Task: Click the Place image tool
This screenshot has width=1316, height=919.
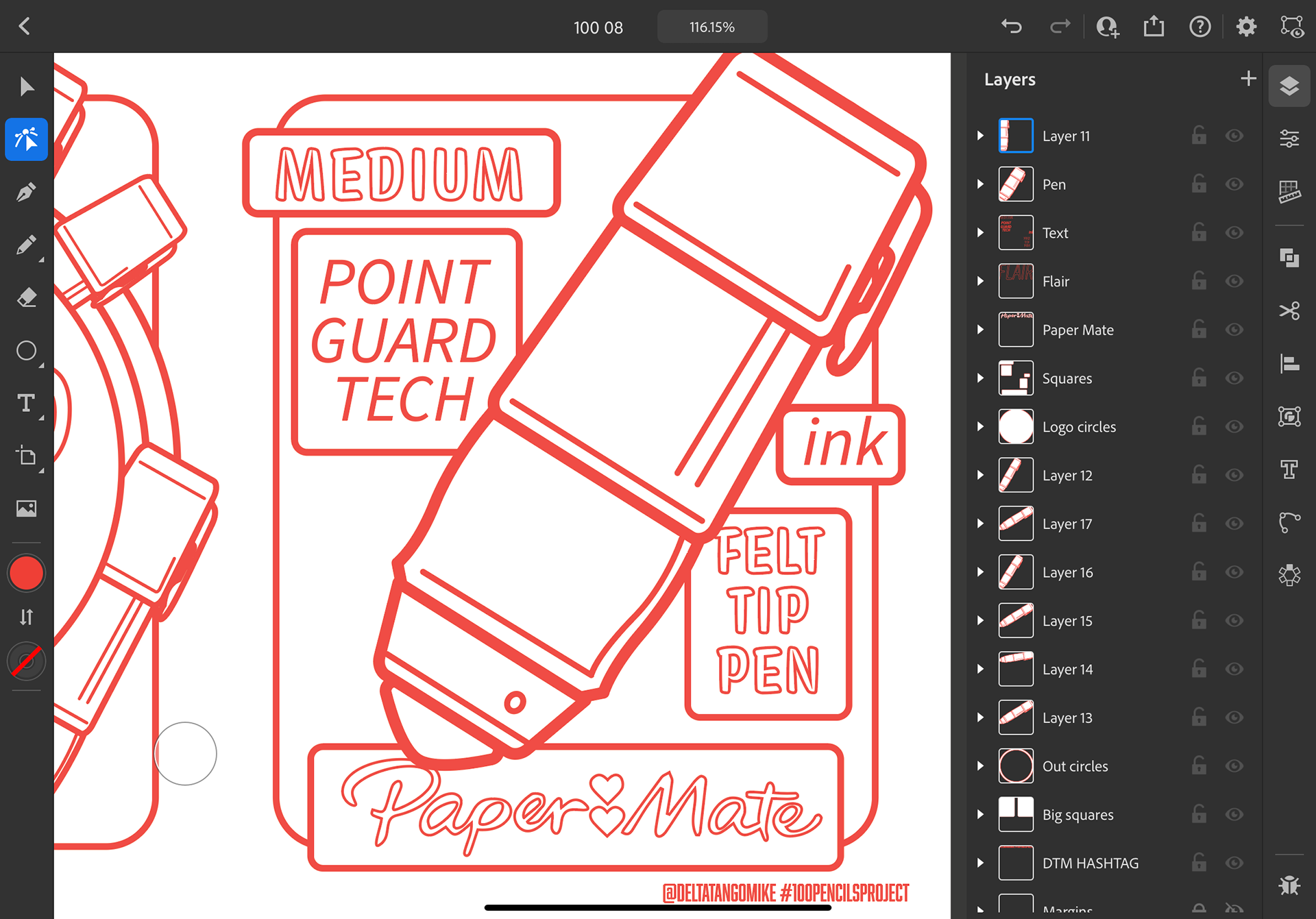Action: pyautogui.click(x=26, y=508)
